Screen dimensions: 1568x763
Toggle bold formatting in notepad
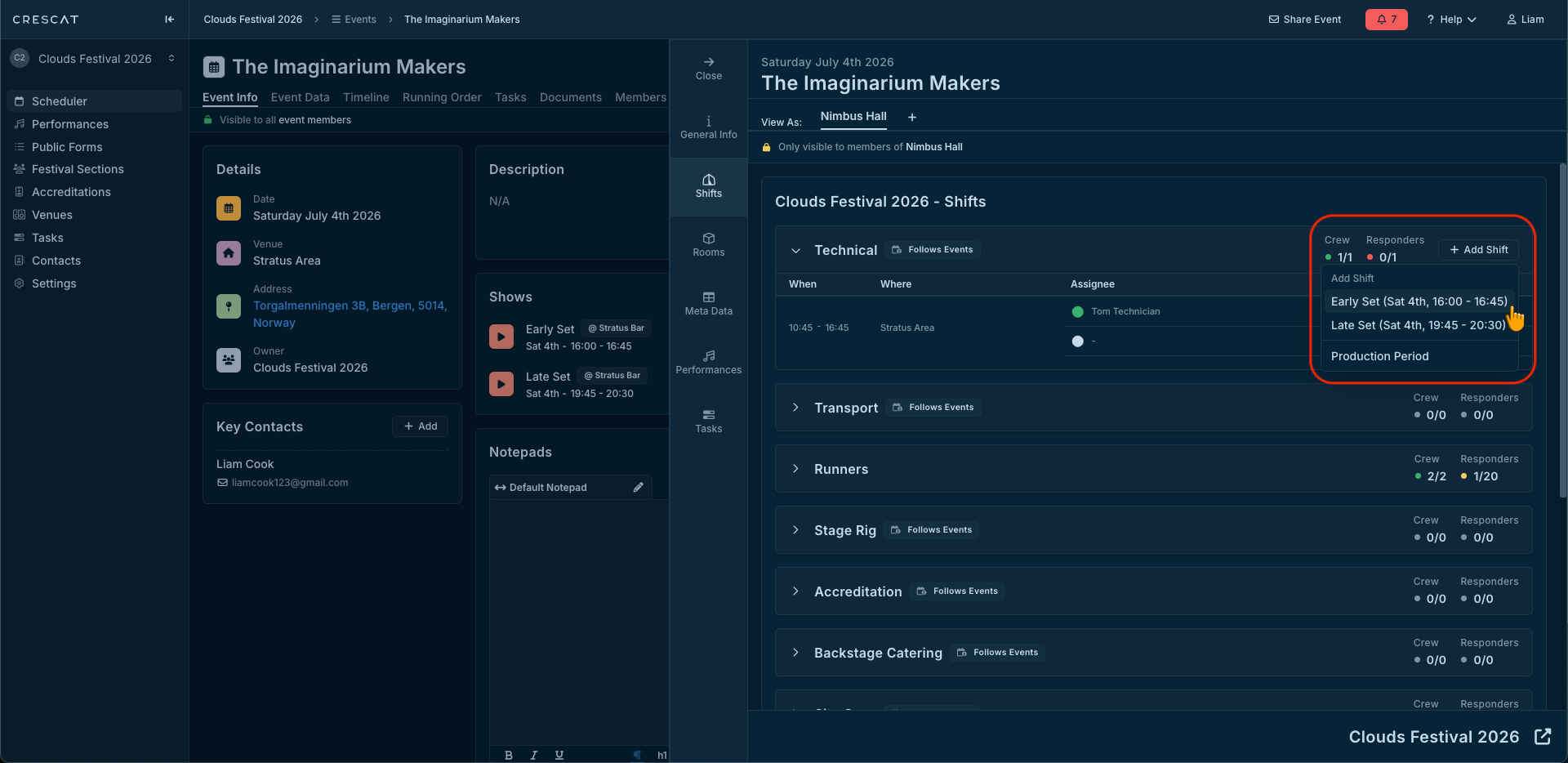509,755
